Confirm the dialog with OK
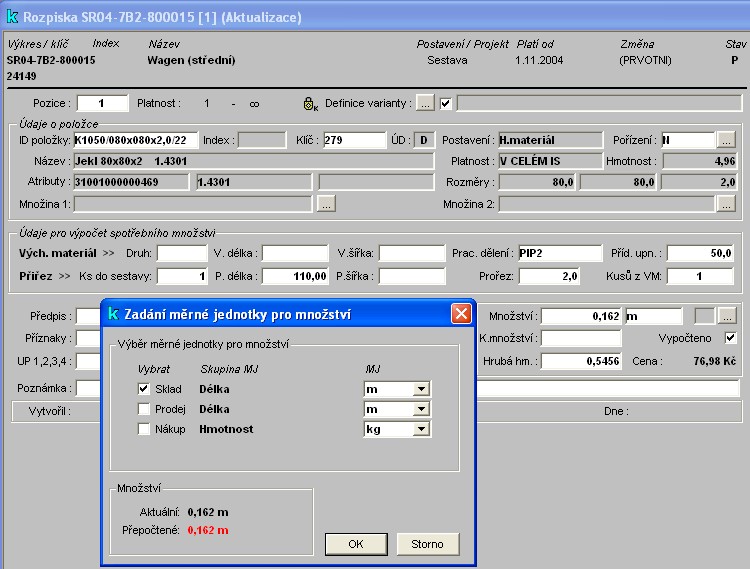The image size is (750, 569). pyautogui.click(x=356, y=544)
